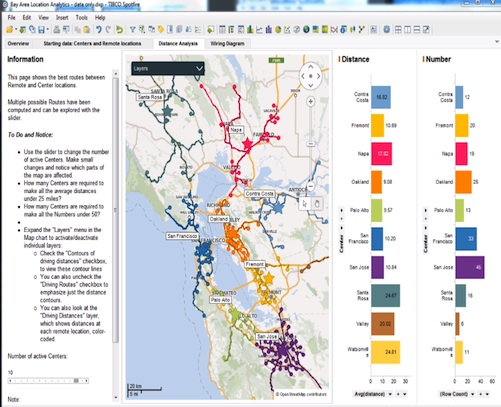
Task: Click the active Centers slider handle
Action: 76,380
